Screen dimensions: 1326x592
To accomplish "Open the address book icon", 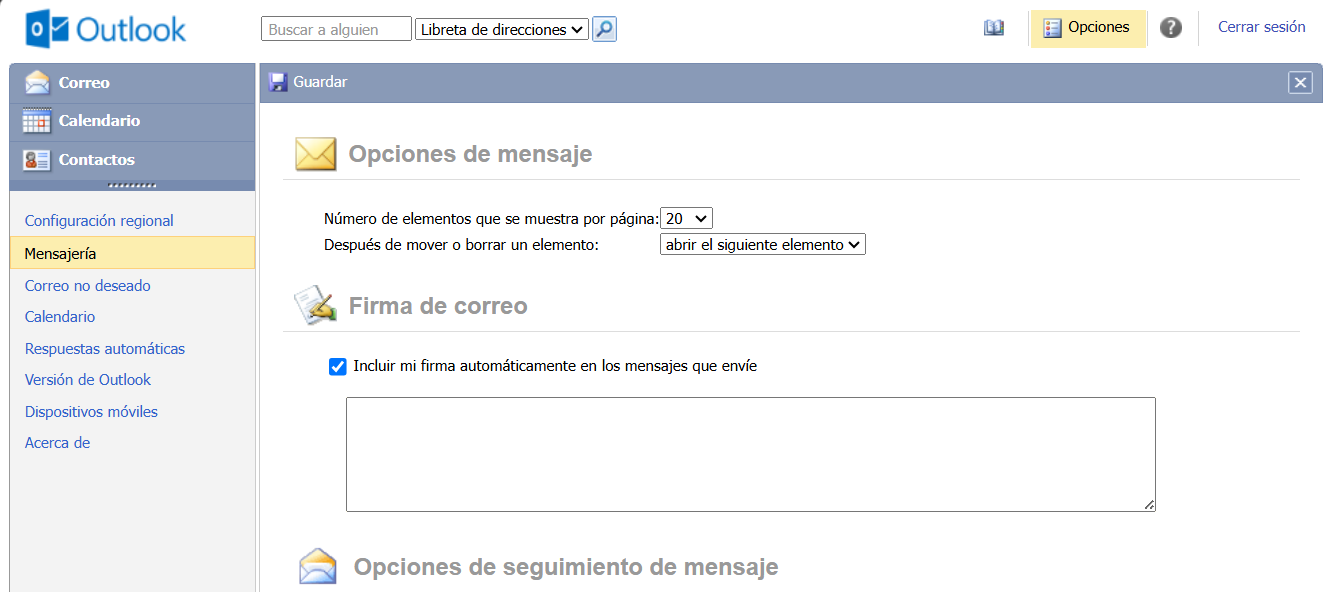I will [993, 28].
